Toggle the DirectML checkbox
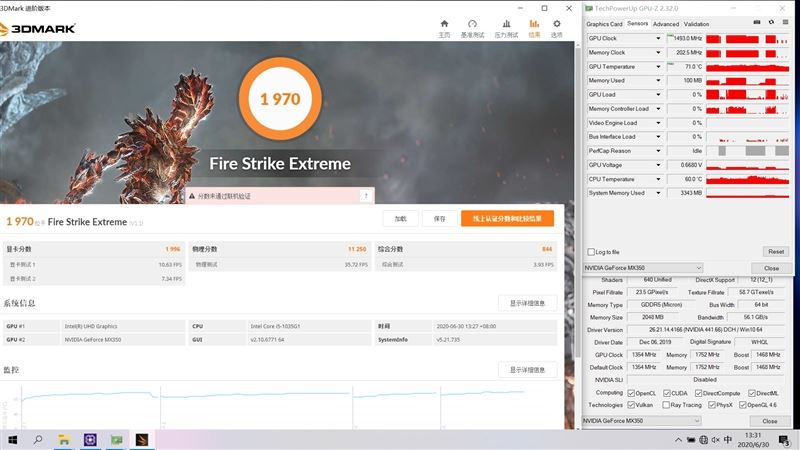The width and height of the screenshot is (800, 450). tap(752, 393)
